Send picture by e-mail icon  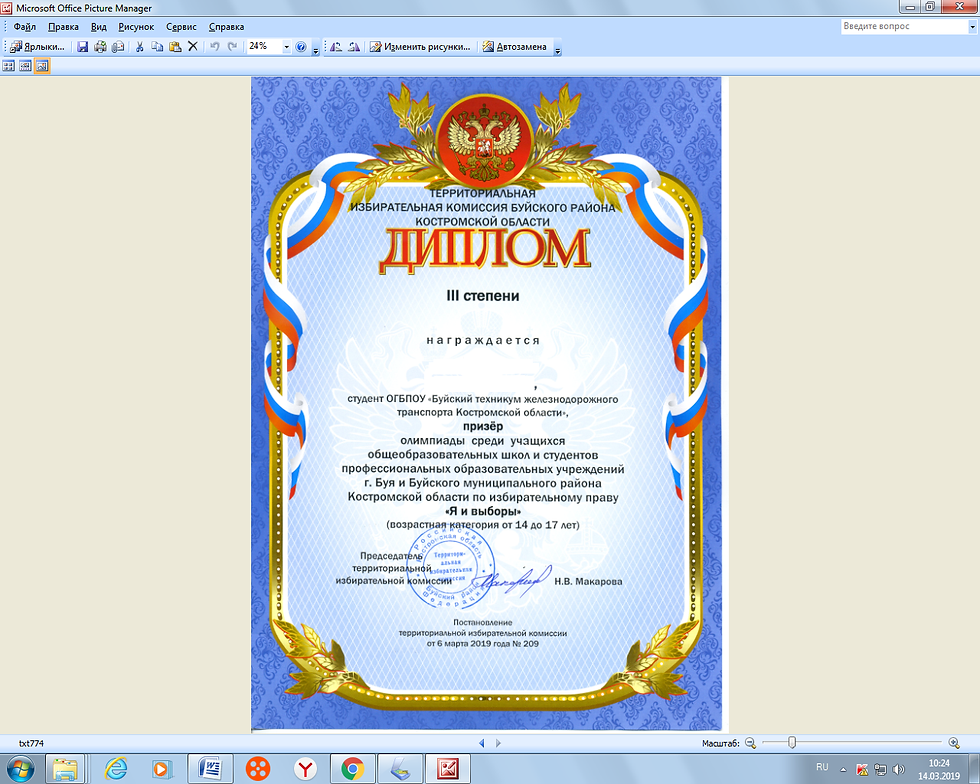tap(118, 46)
